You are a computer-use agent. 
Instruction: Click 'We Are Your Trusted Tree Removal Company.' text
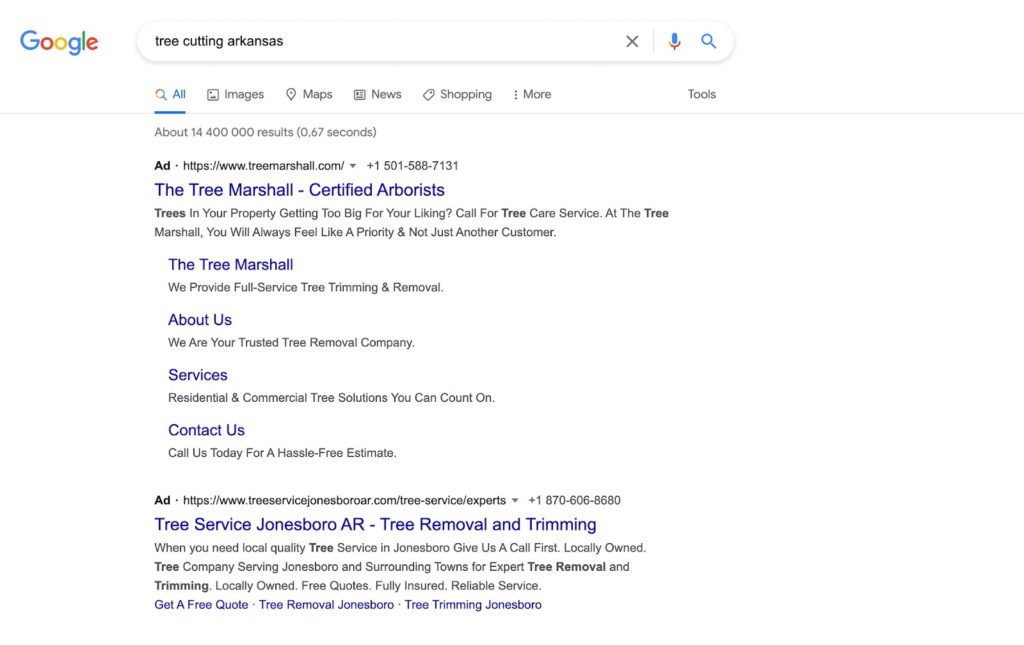pyautogui.click(x=291, y=343)
